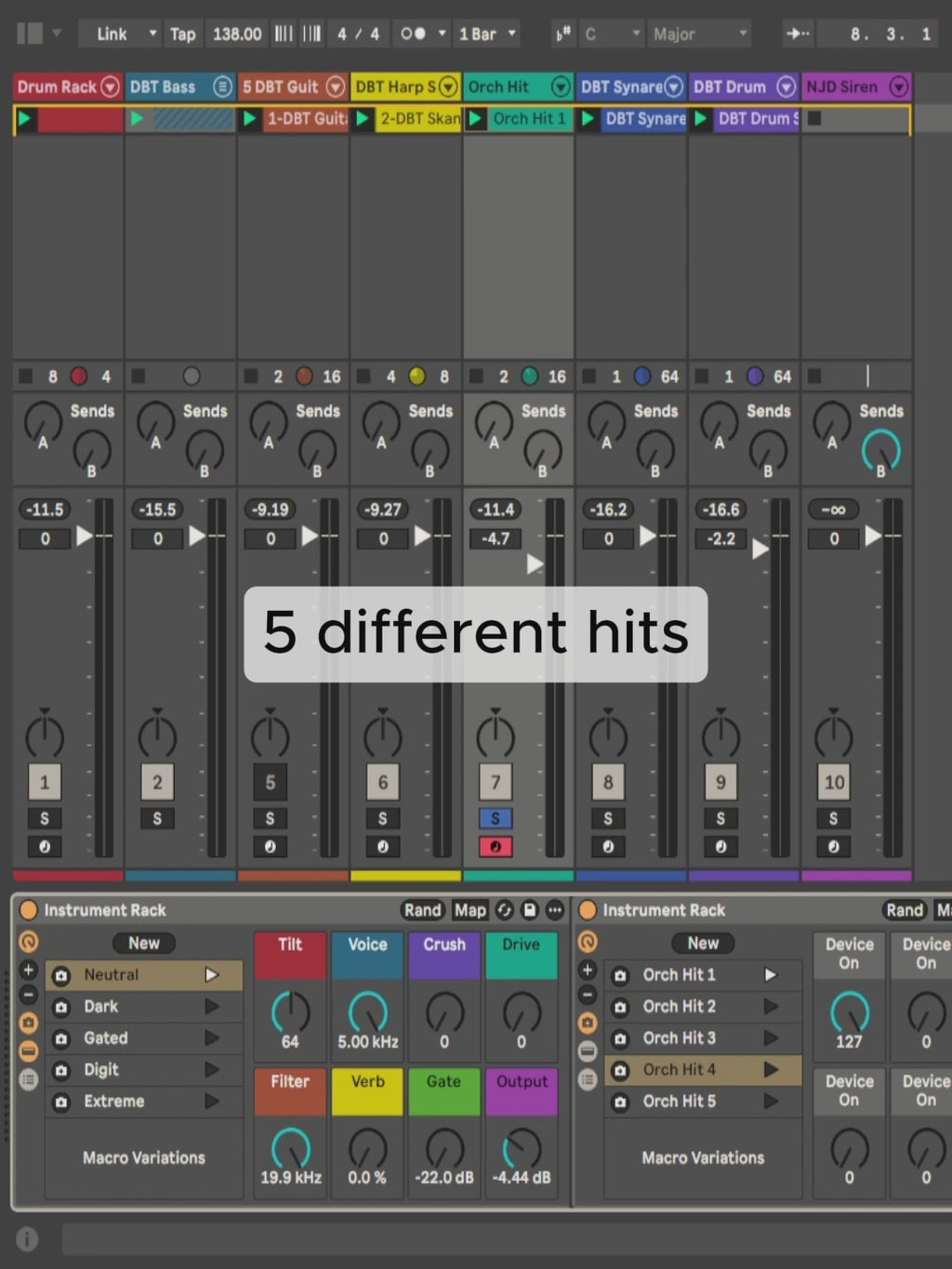Screen dimensions: 952x1269
Task: Click the pan knob on track 7
Action: point(496,736)
